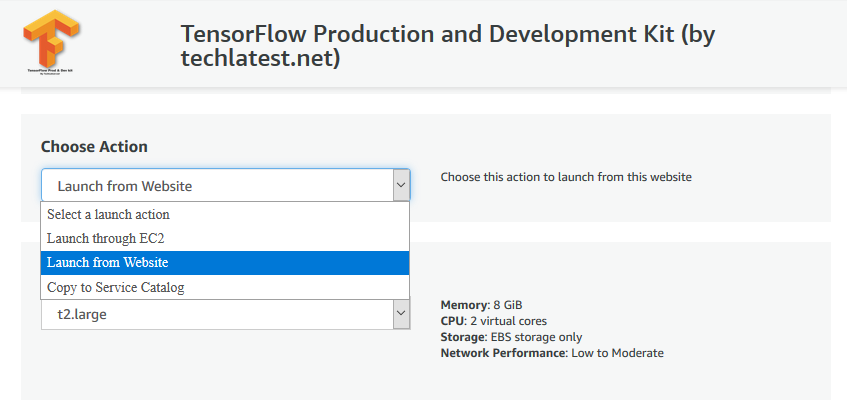Viewport: 847px width, 407px height.
Task: Click the TensorFlow Production and Development Kit title
Action: (448, 46)
